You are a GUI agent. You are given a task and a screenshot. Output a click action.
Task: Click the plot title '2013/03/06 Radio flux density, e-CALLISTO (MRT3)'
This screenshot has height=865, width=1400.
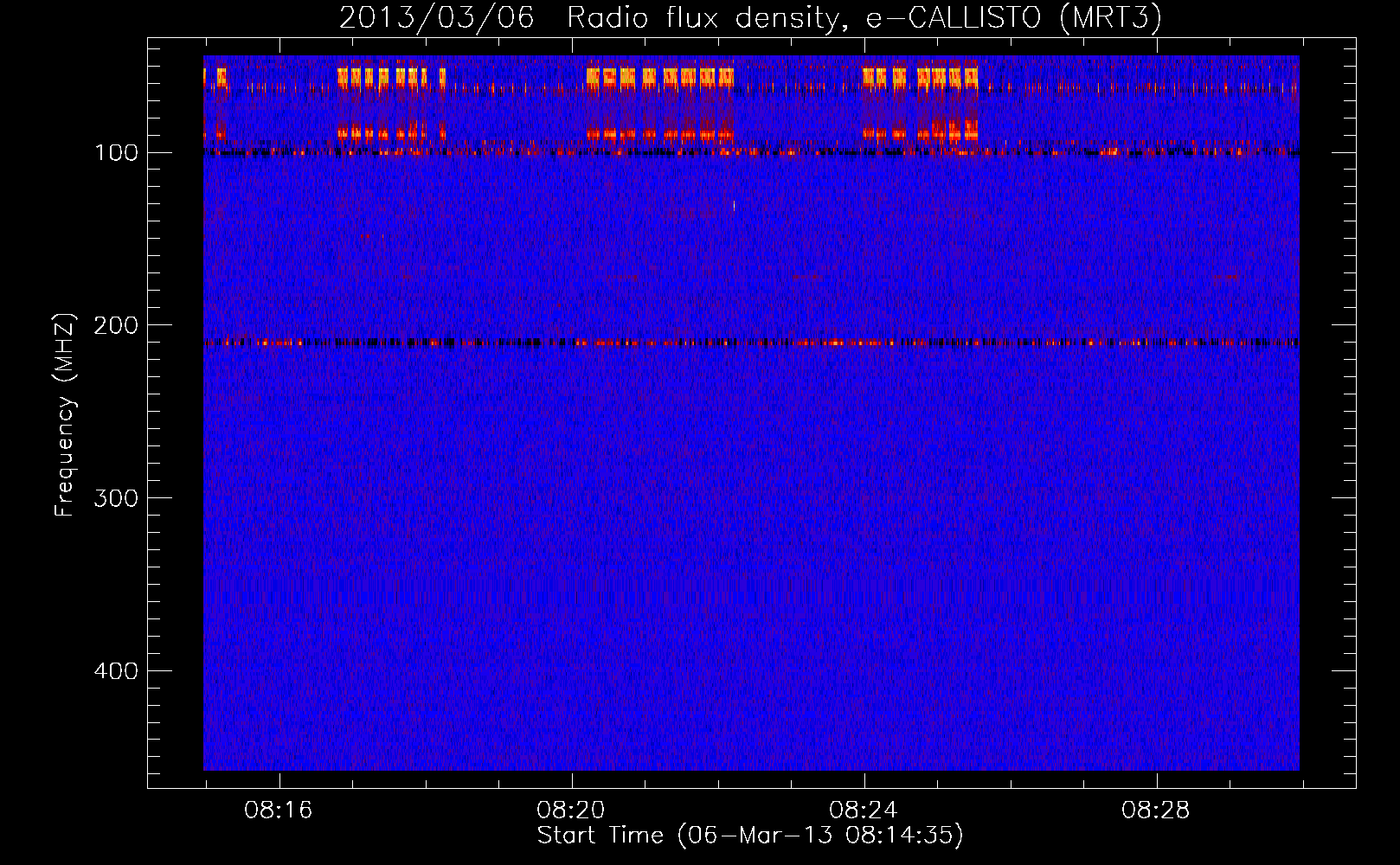point(750,17)
